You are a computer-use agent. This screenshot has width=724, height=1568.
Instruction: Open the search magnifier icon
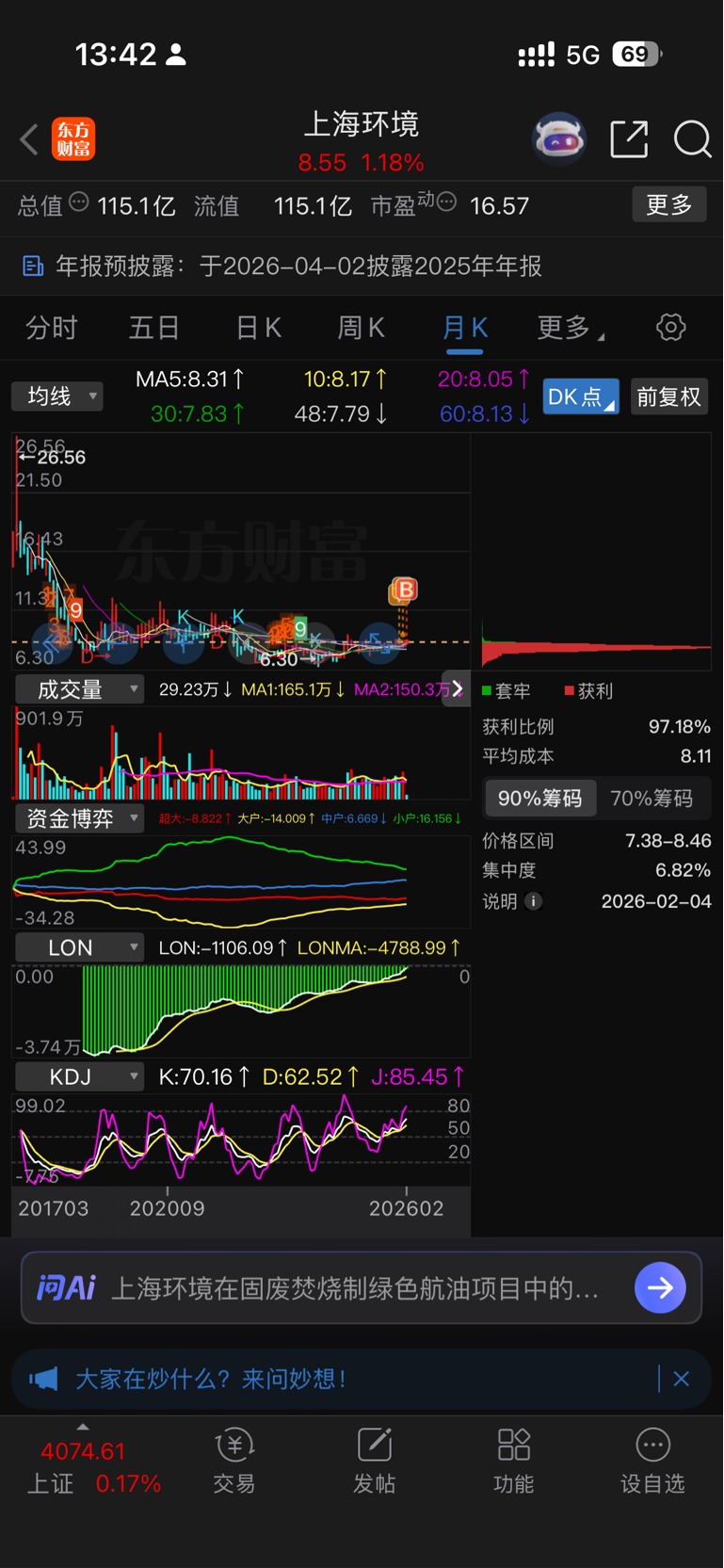[x=692, y=139]
